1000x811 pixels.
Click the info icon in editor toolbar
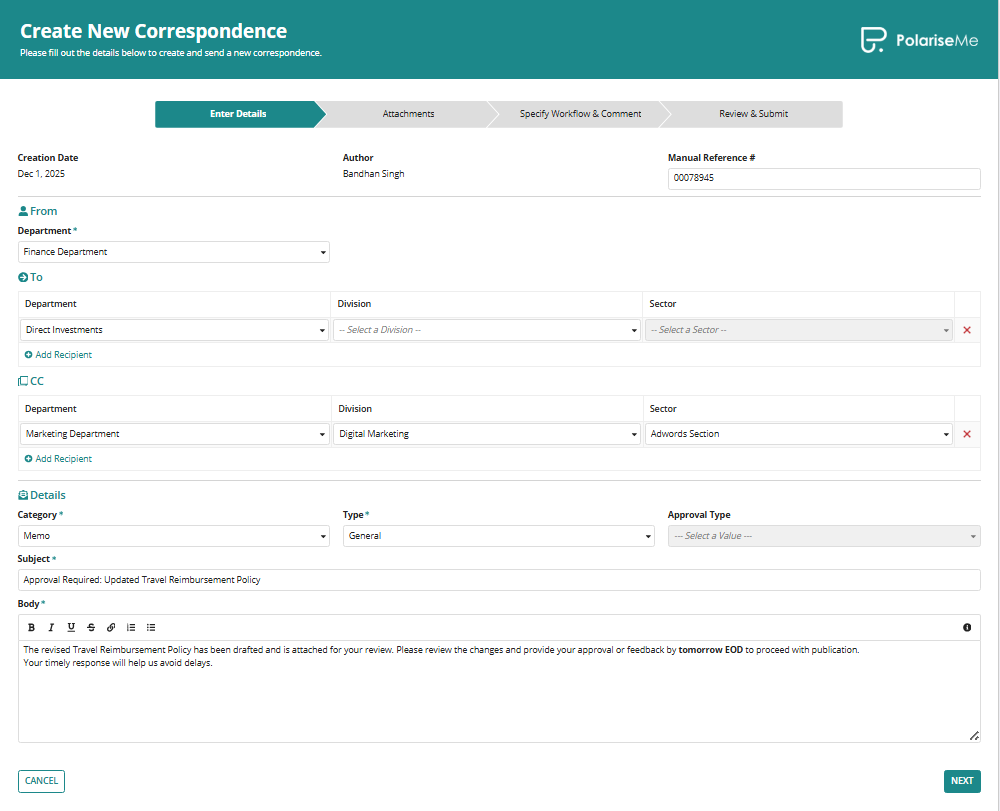(967, 628)
